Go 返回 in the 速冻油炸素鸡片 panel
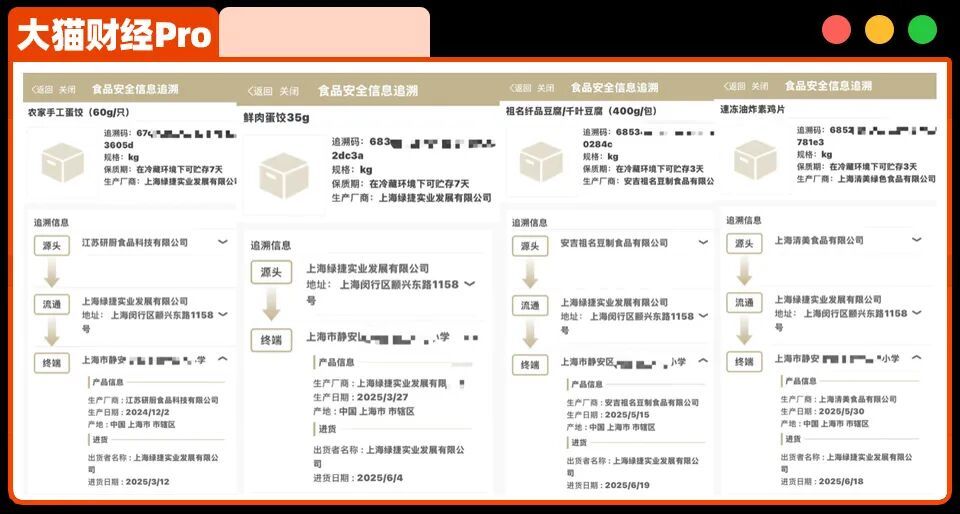Screen dimensions: 960x514 [x=735, y=86]
